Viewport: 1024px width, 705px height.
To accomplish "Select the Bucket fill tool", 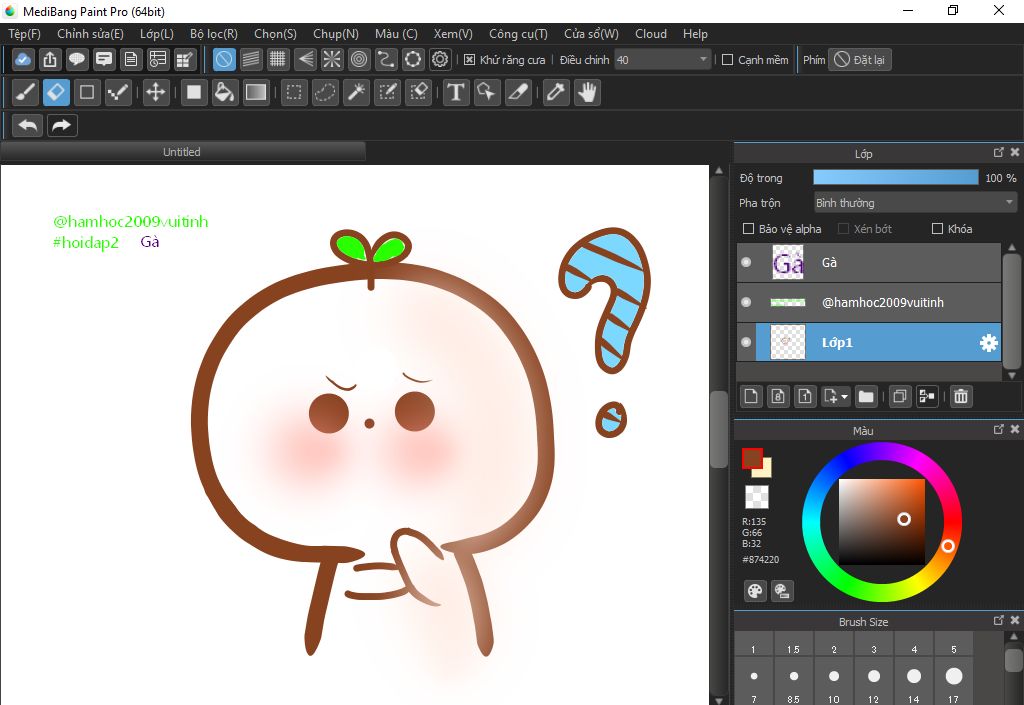I will pyautogui.click(x=224, y=93).
